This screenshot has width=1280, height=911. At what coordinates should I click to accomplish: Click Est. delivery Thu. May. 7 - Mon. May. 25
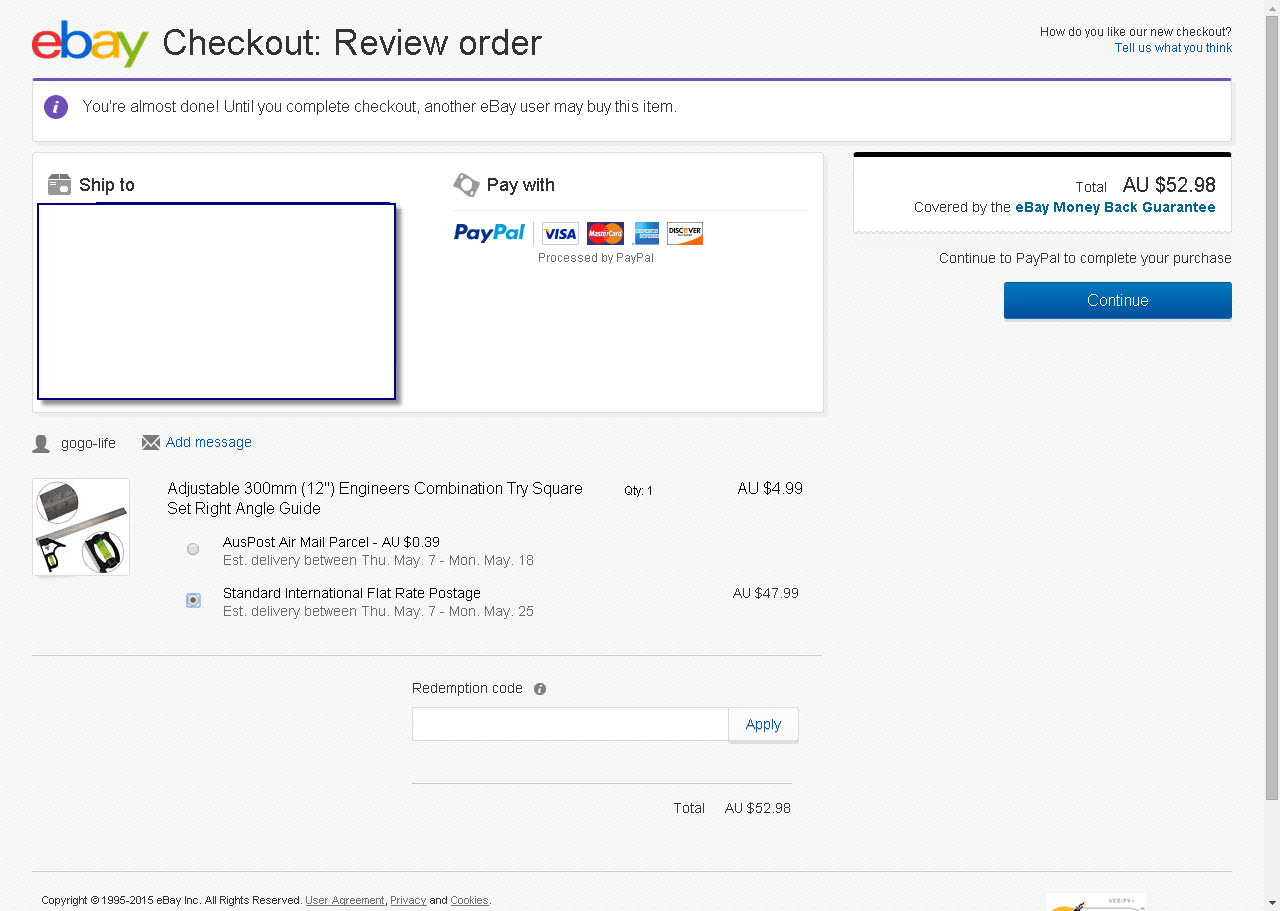(x=378, y=611)
